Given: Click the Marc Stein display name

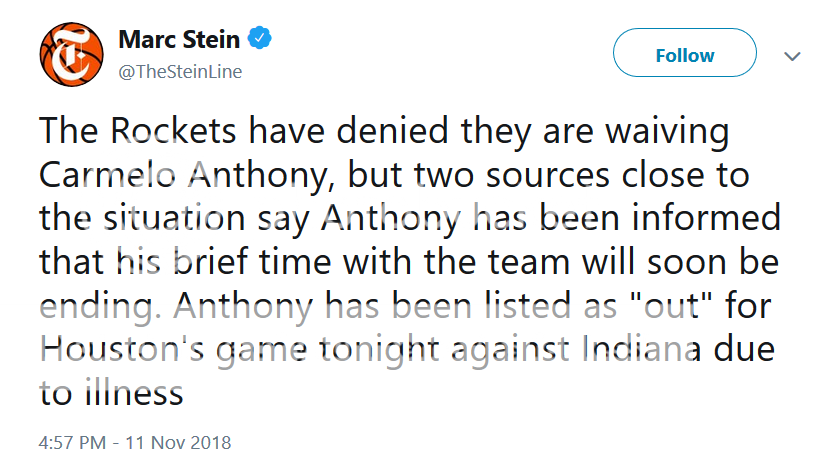Looking at the screenshot, I should (179, 40).
